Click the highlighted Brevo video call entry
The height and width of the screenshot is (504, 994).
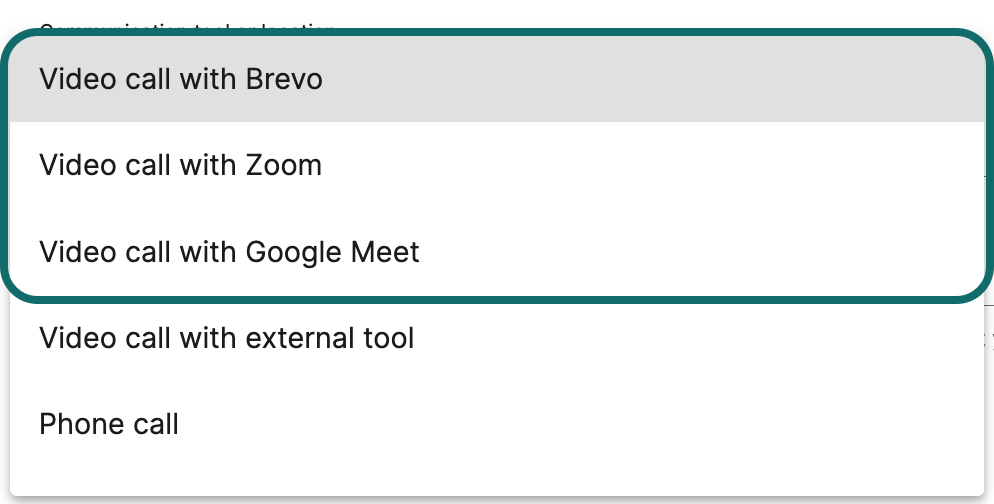(180, 79)
